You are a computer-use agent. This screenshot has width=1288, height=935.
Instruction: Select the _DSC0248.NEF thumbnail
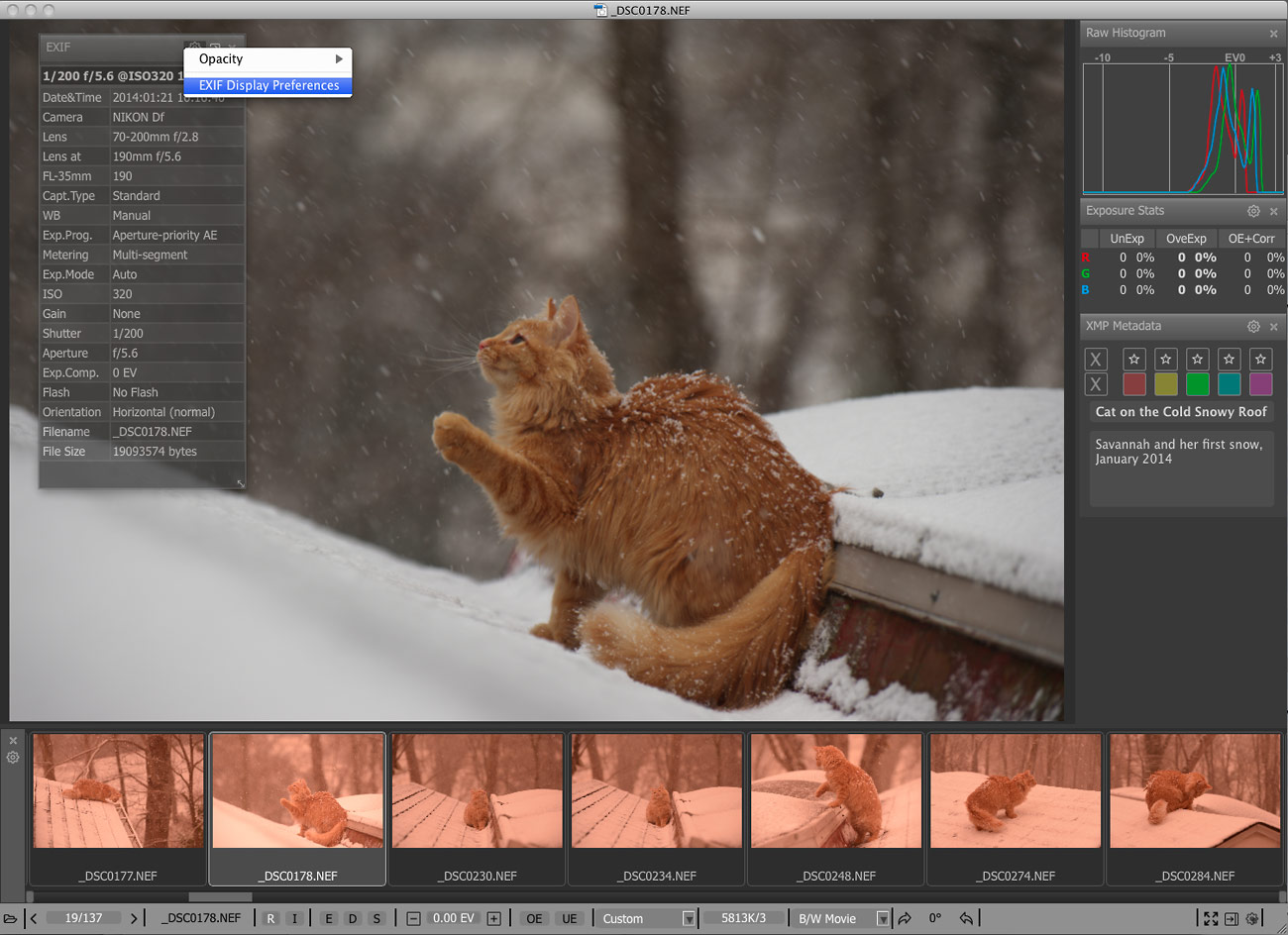tap(836, 806)
